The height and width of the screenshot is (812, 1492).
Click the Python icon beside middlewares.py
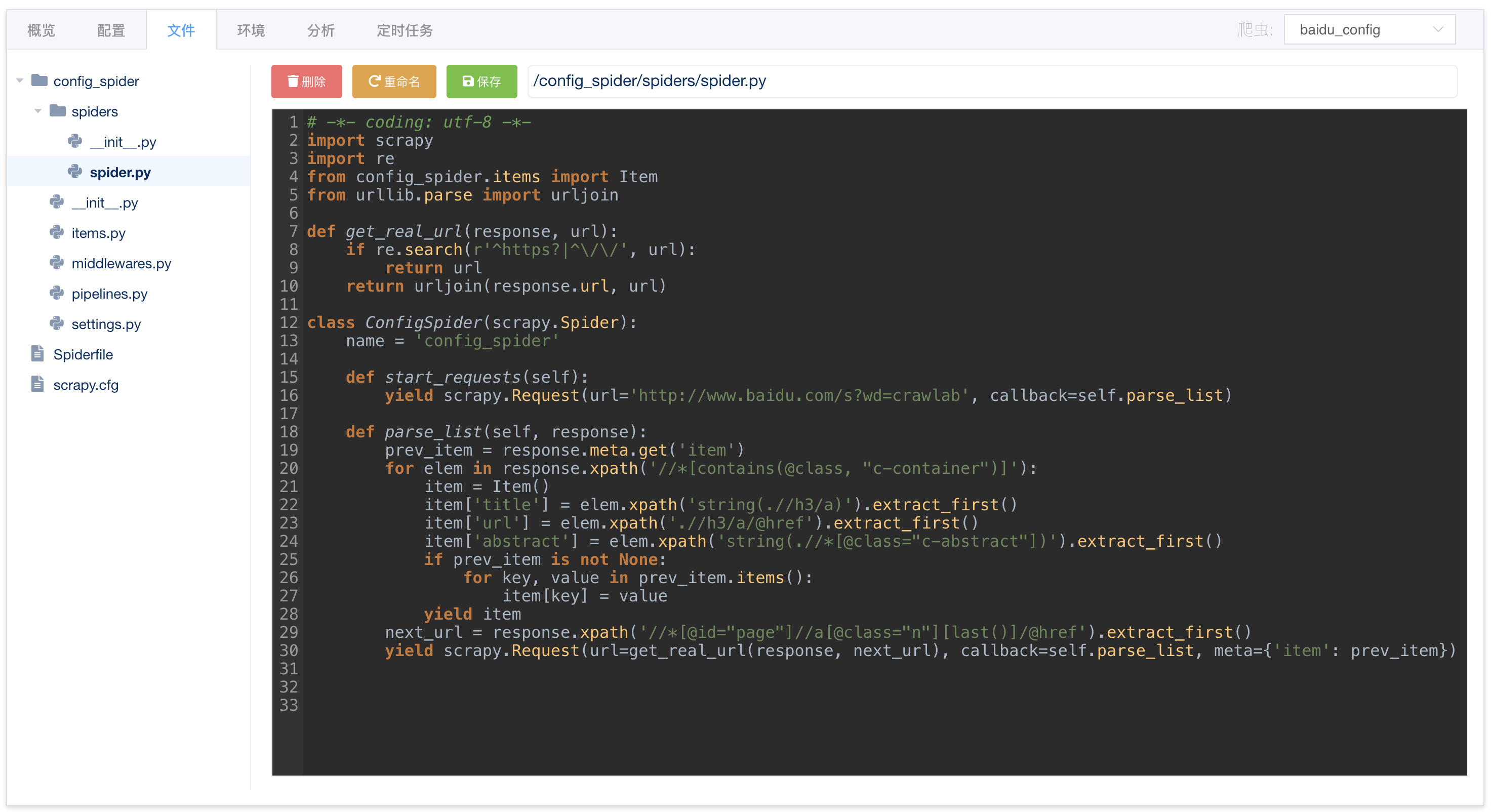(57, 262)
